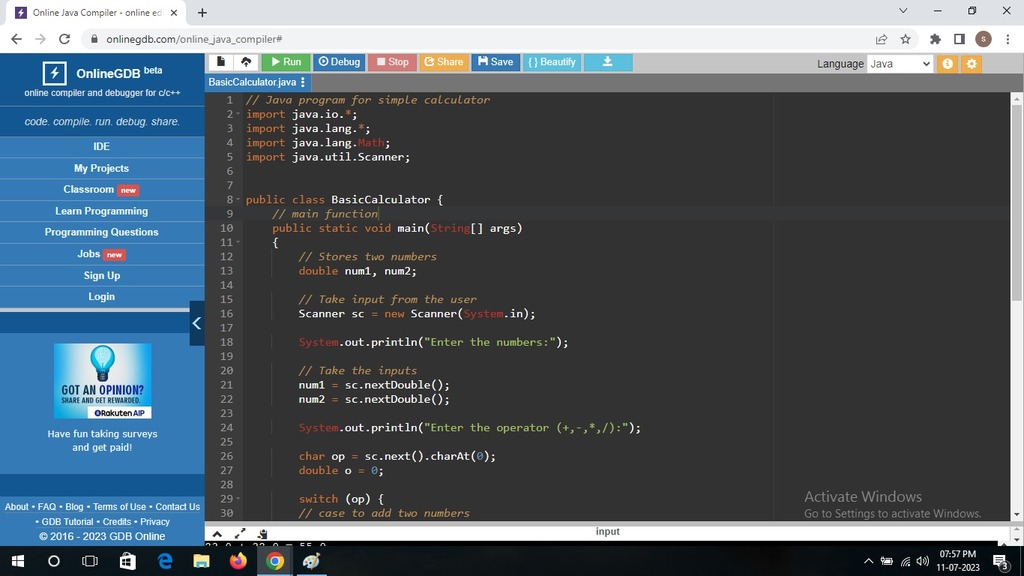This screenshot has width=1024, height=576.
Task: Fold the import block at line 2
Action: [238, 114]
